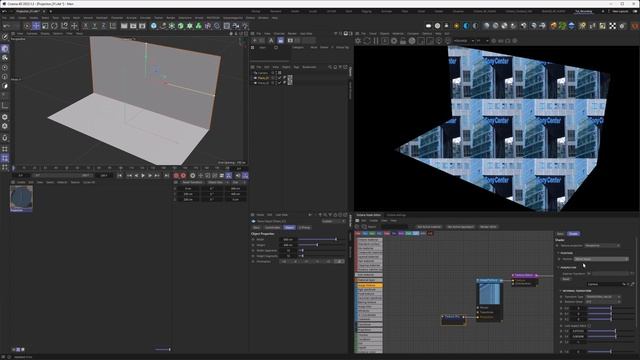The image size is (640, 360).
Task: Open the Edit Render Settings icon
Action: coord(142,26)
